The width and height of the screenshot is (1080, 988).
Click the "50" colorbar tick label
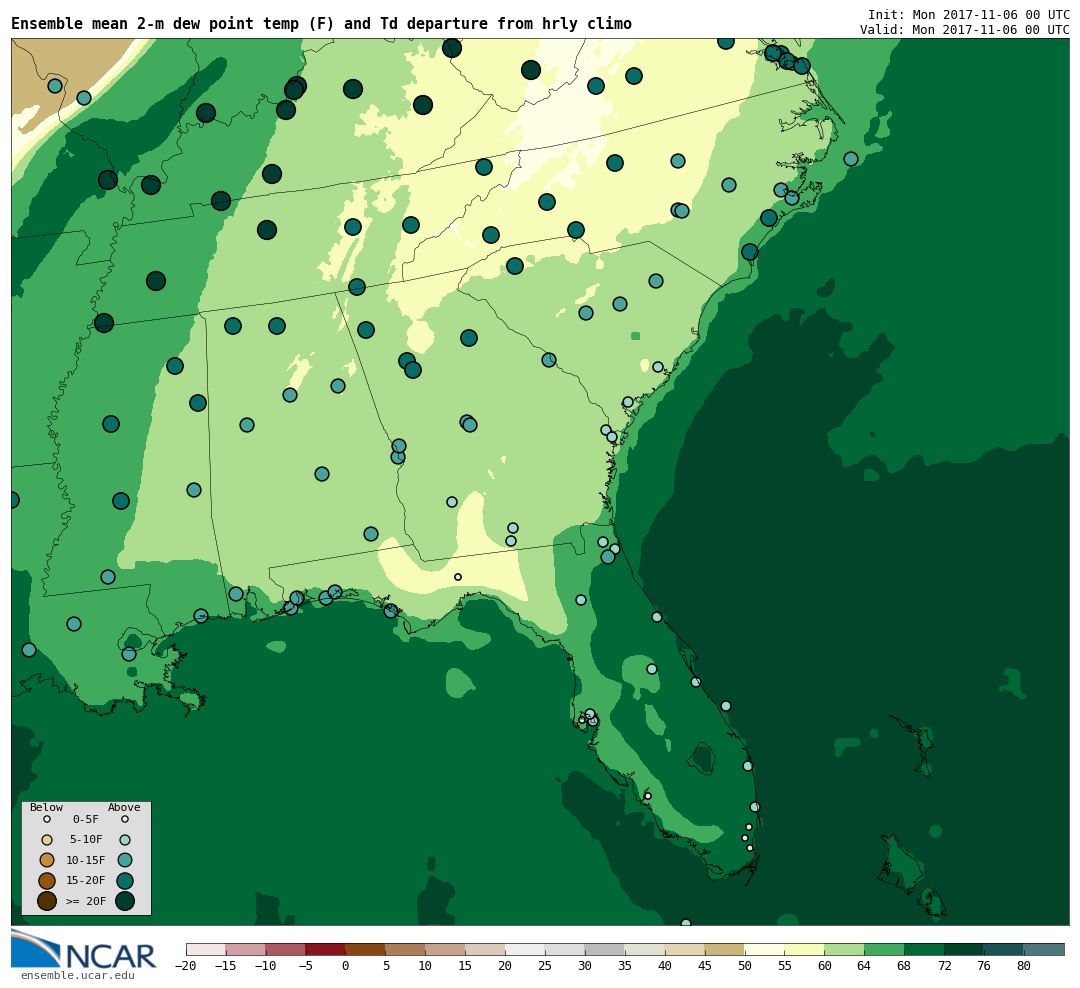point(745,966)
